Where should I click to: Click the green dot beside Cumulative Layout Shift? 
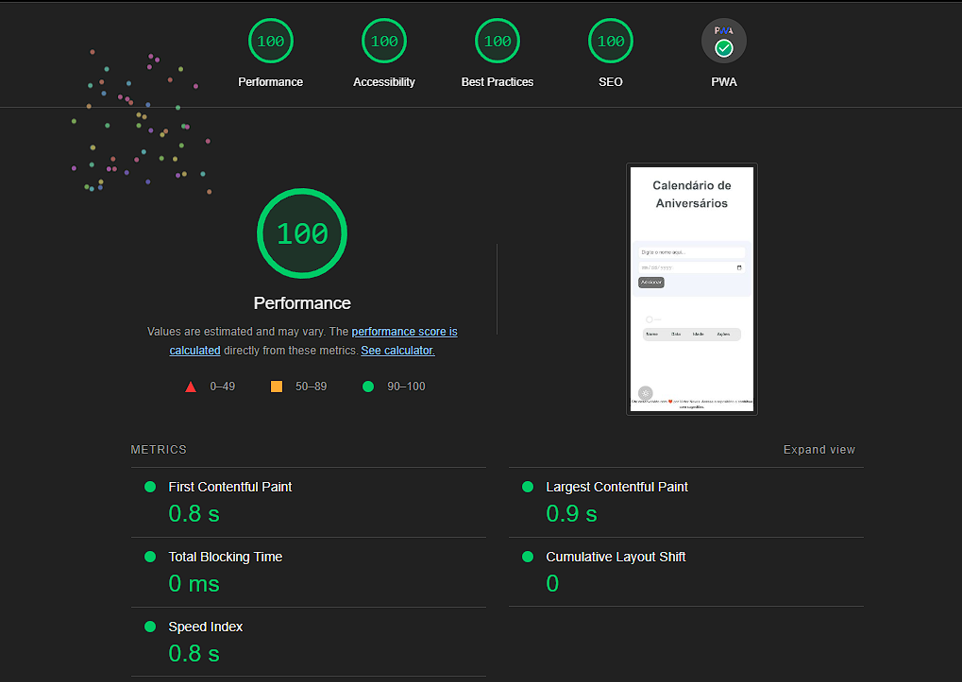(x=528, y=557)
